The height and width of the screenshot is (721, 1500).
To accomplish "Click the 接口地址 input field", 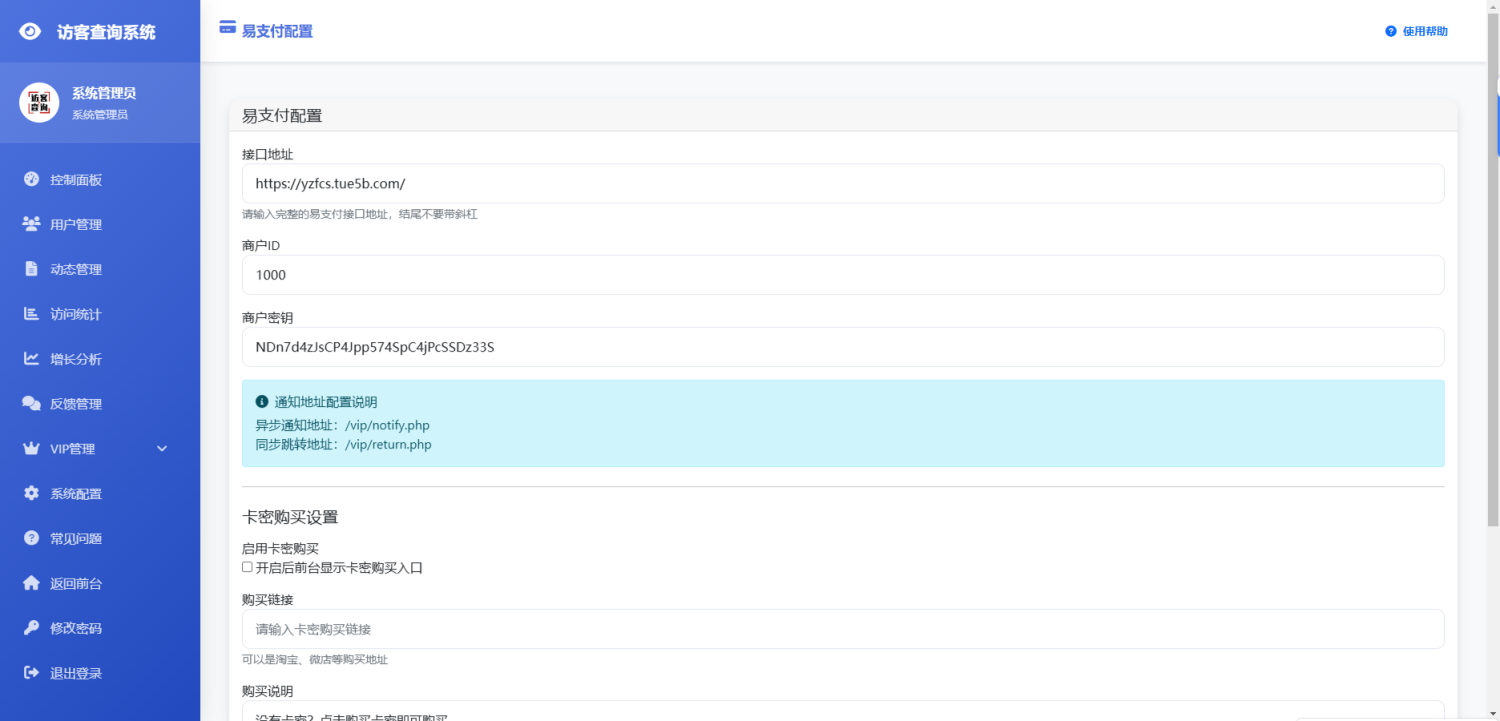I will pos(842,184).
